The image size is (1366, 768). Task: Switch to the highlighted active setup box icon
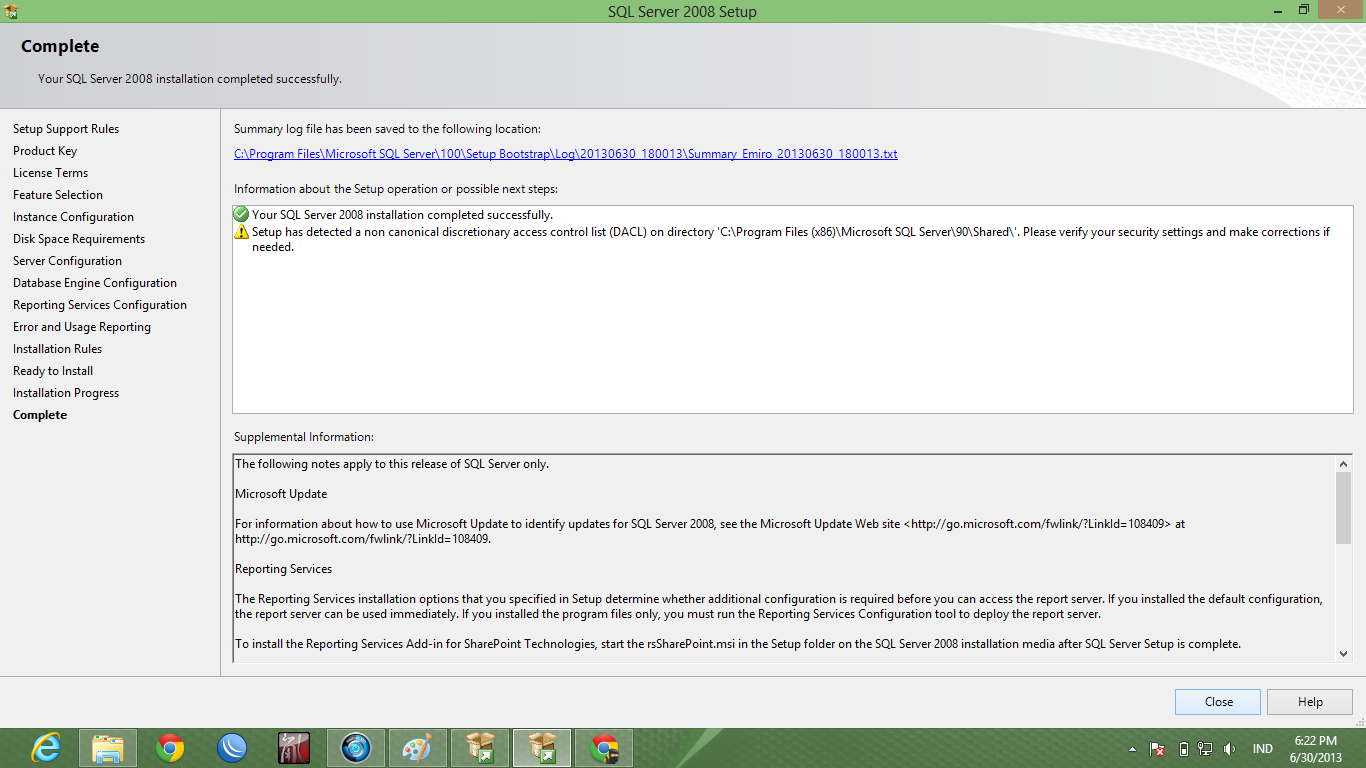[x=542, y=748]
